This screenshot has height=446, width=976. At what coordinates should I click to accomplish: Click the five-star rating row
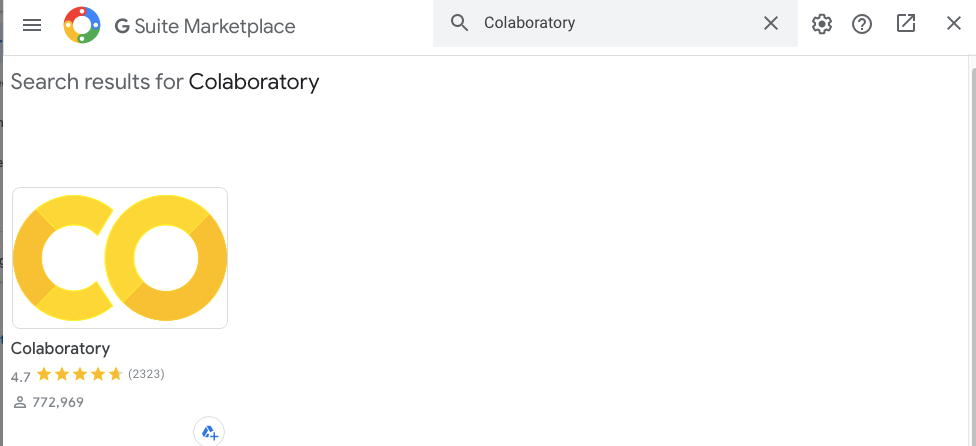[x=80, y=374]
